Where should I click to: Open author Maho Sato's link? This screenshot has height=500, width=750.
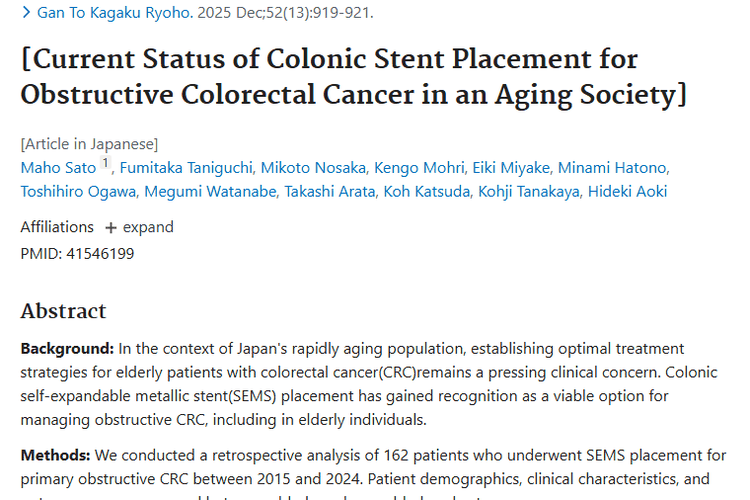[x=58, y=167]
